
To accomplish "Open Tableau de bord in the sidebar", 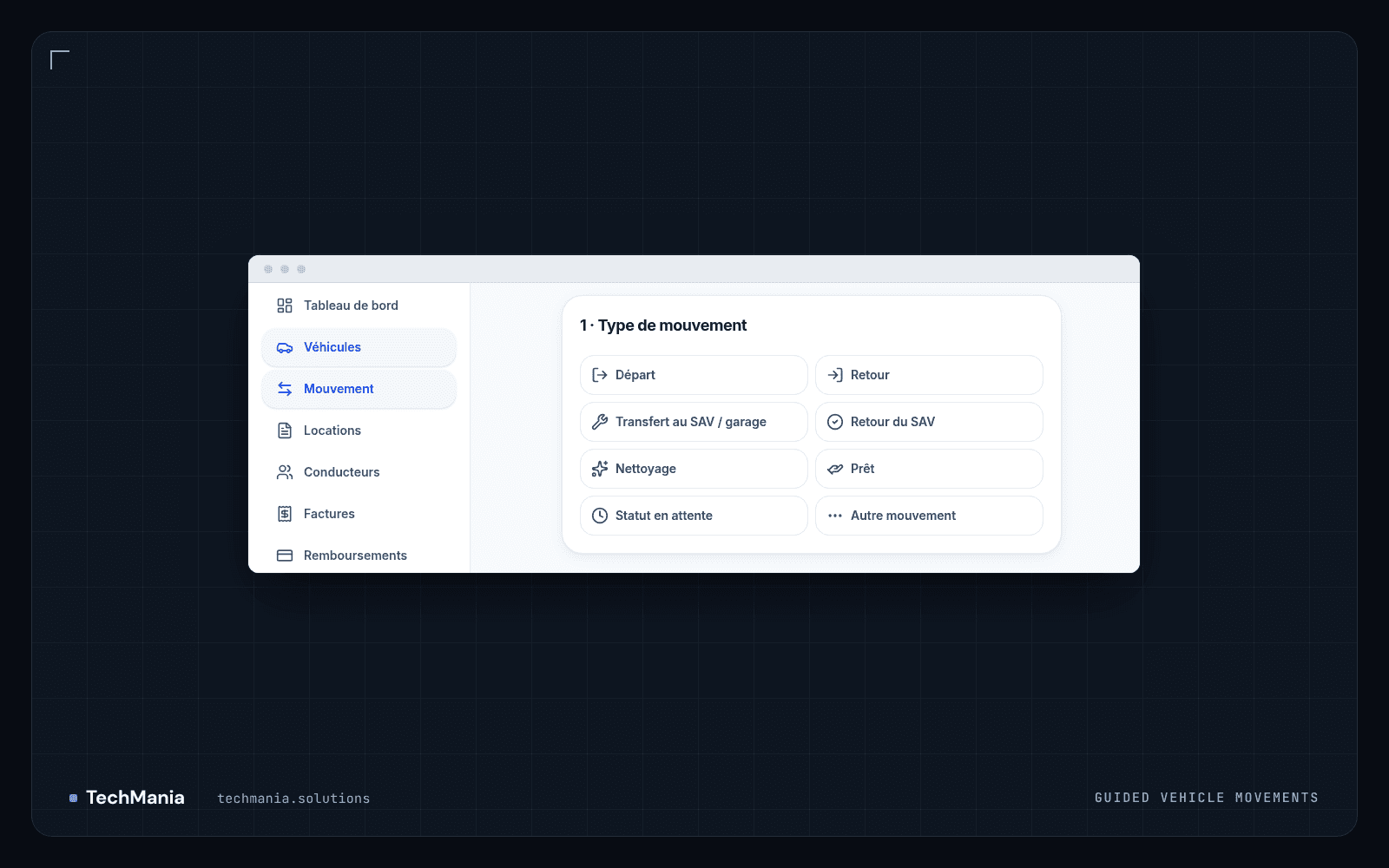I will 359,306.
